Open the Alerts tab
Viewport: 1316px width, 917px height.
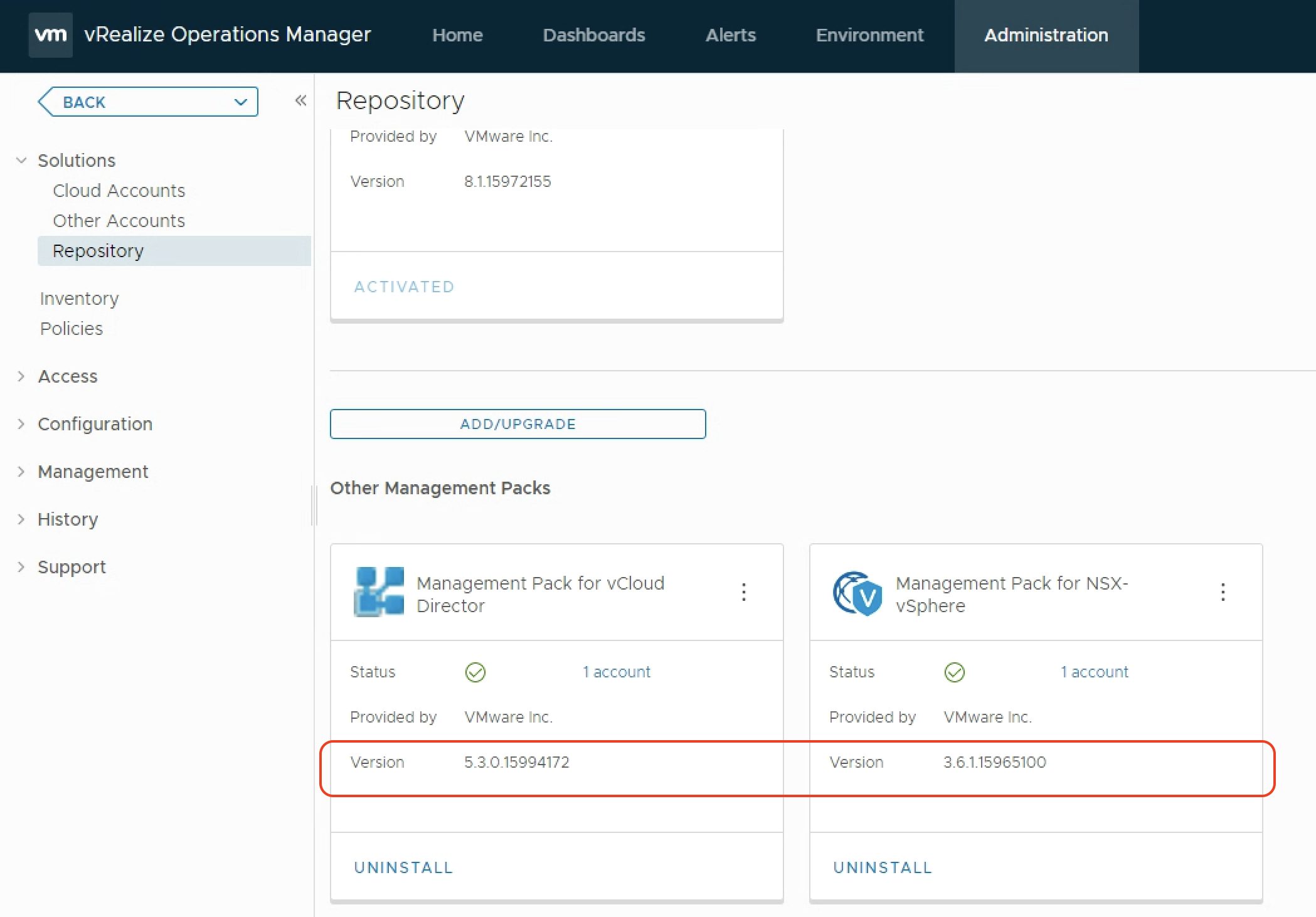pyautogui.click(x=730, y=35)
